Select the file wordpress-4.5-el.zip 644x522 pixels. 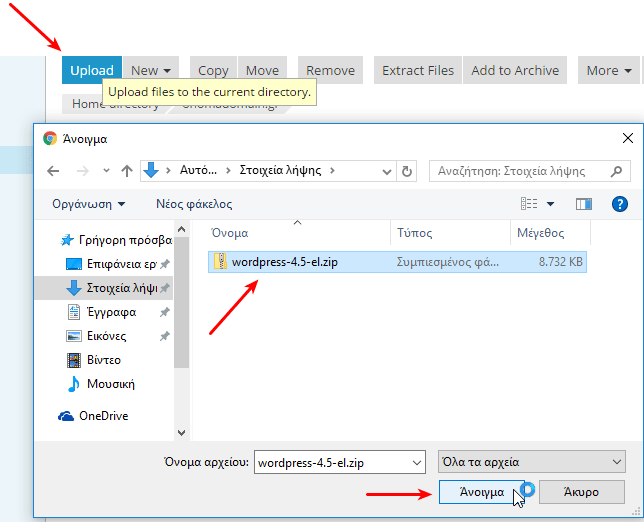(x=397, y=262)
